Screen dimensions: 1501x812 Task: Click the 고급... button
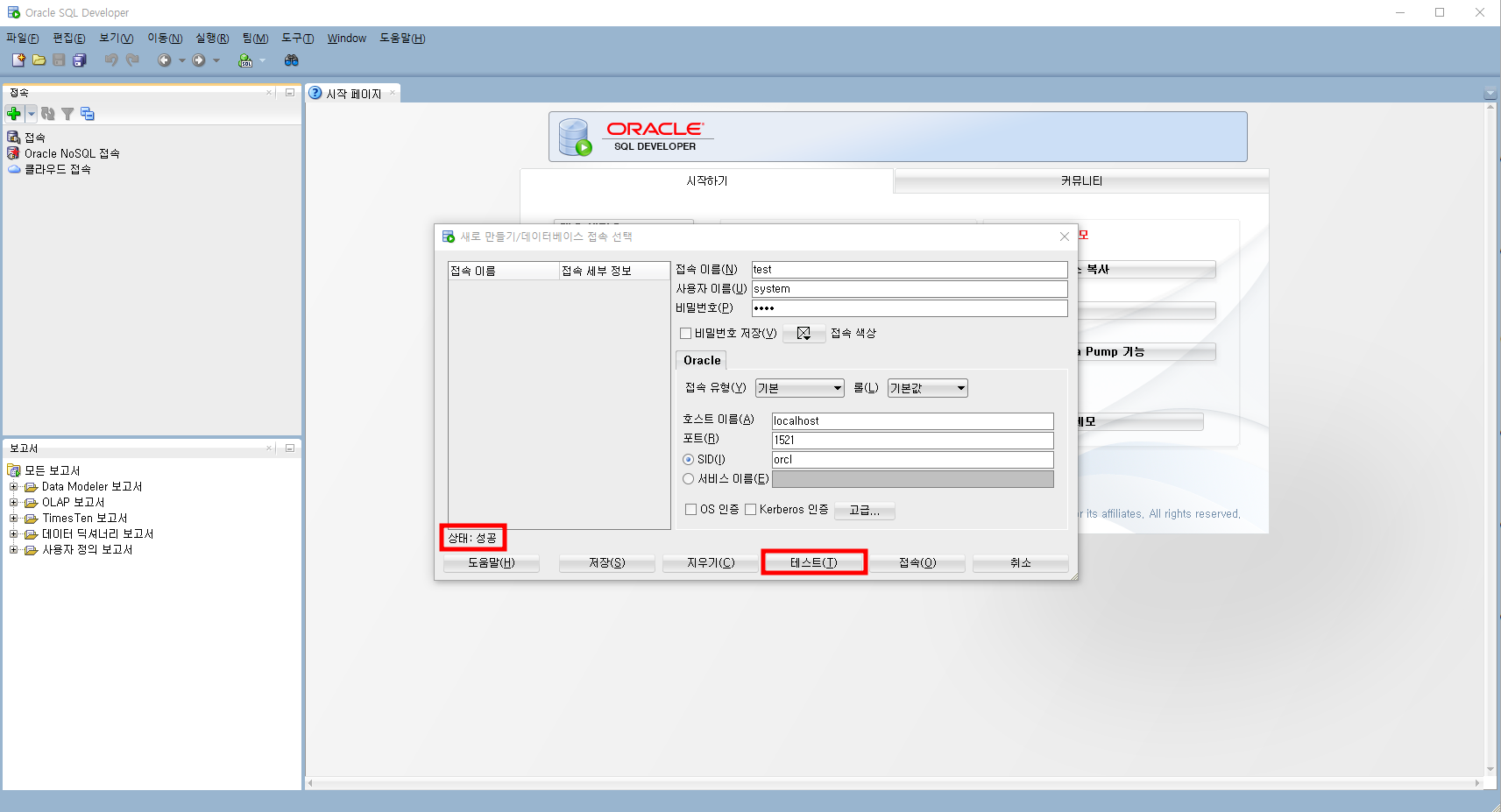865,510
